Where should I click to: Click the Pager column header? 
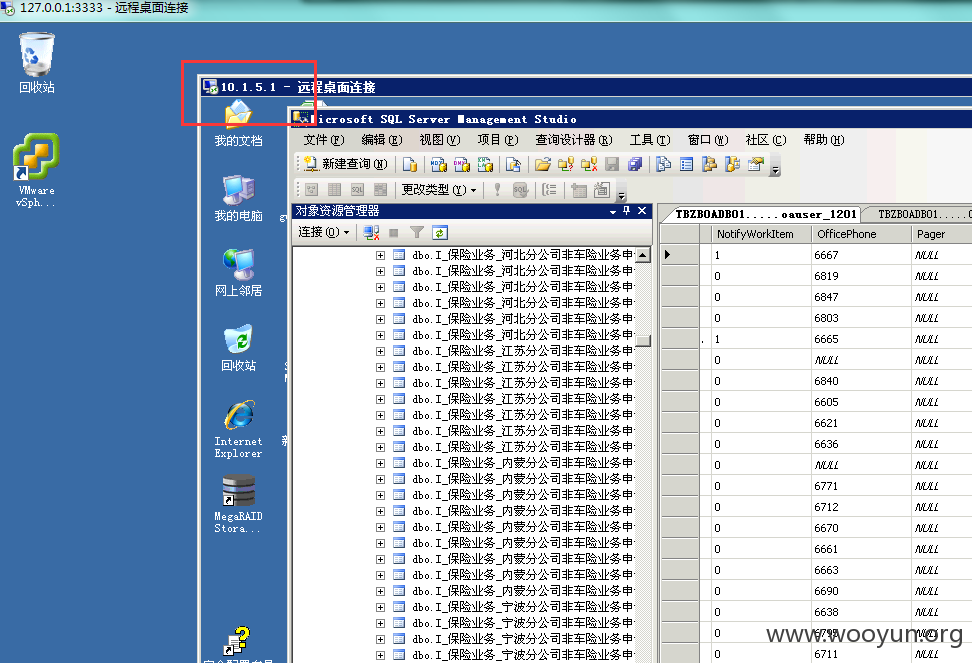point(941,234)
